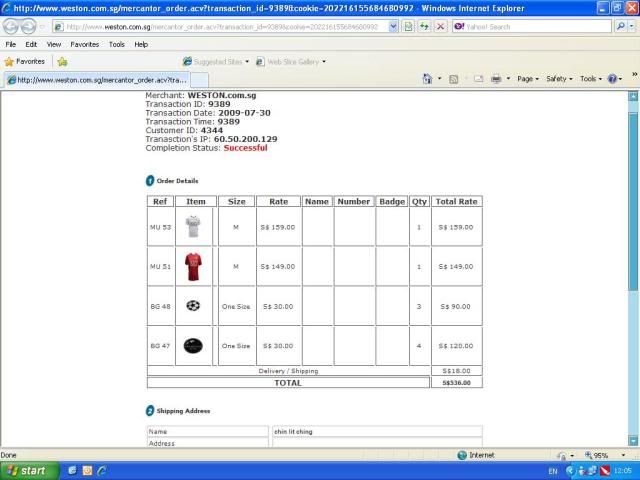Open a new blank tab
This screenshot has width=640, height=480.
(x=200, y=80)
